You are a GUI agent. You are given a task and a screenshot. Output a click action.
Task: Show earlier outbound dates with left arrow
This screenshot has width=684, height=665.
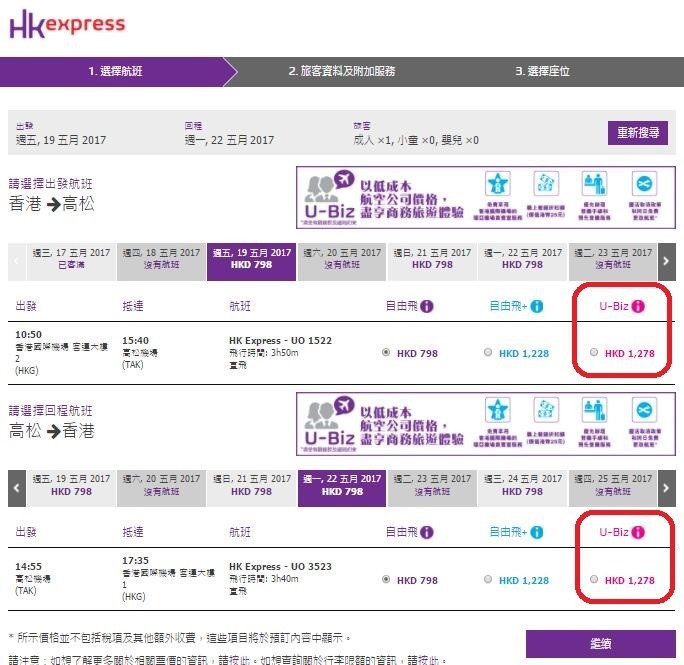pyautogui.click(x=16, y=261)
